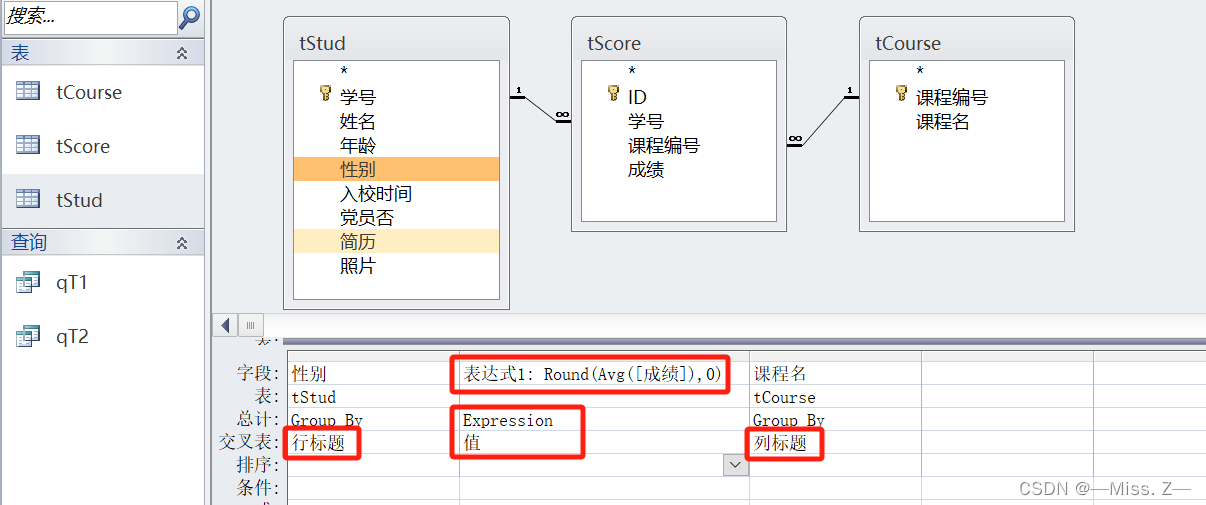This screenshot has width=1206, height=505.
Task: Click the tCourse table cell in grid
Action: [835, 397]
